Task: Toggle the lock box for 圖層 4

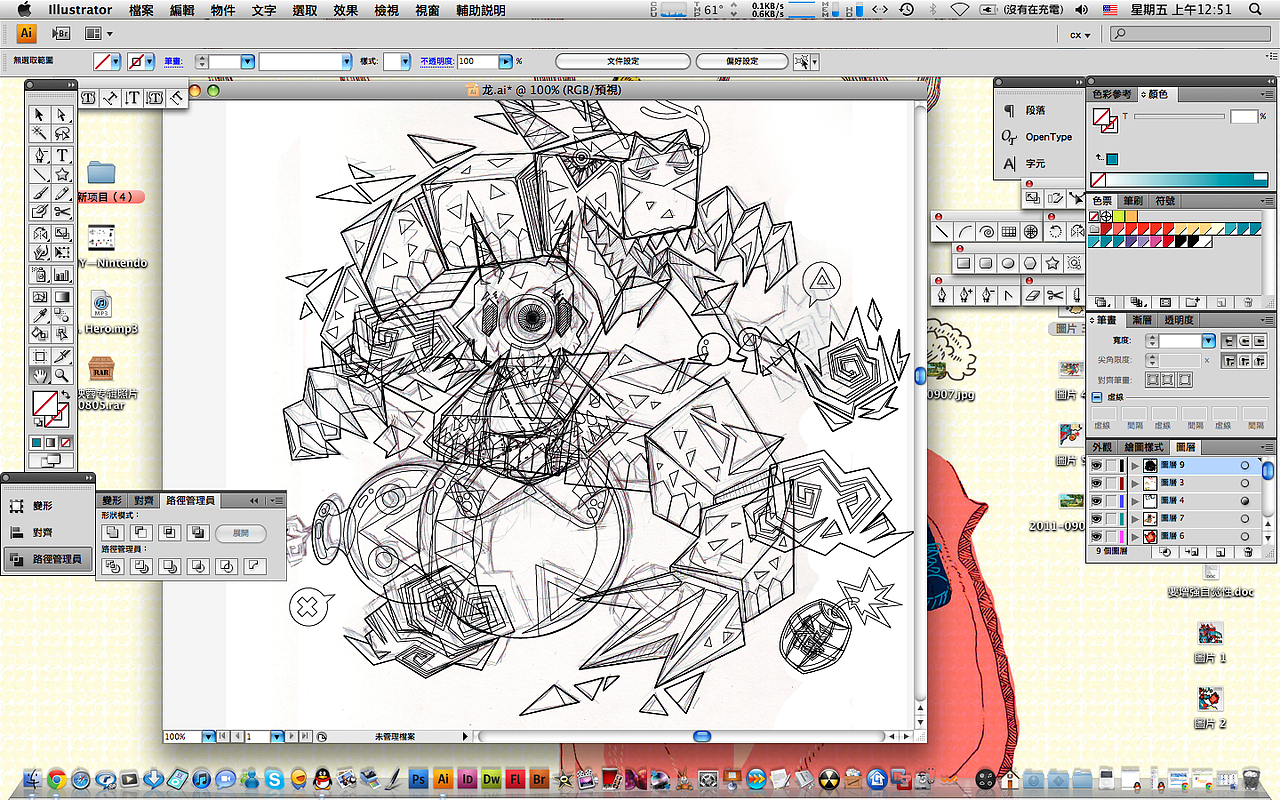Action: (1112, 501)
